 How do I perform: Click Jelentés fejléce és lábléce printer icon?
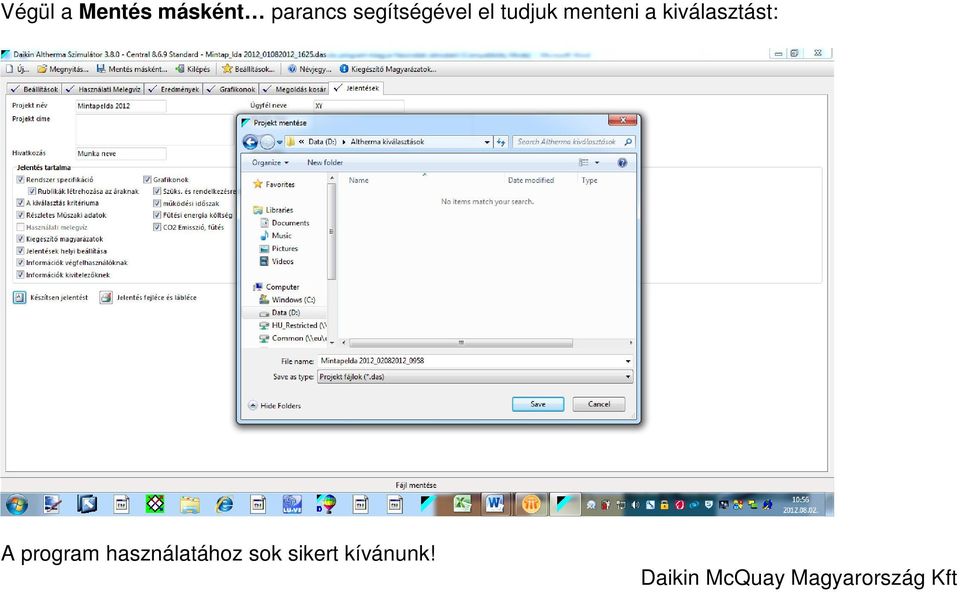pos(107,298)
